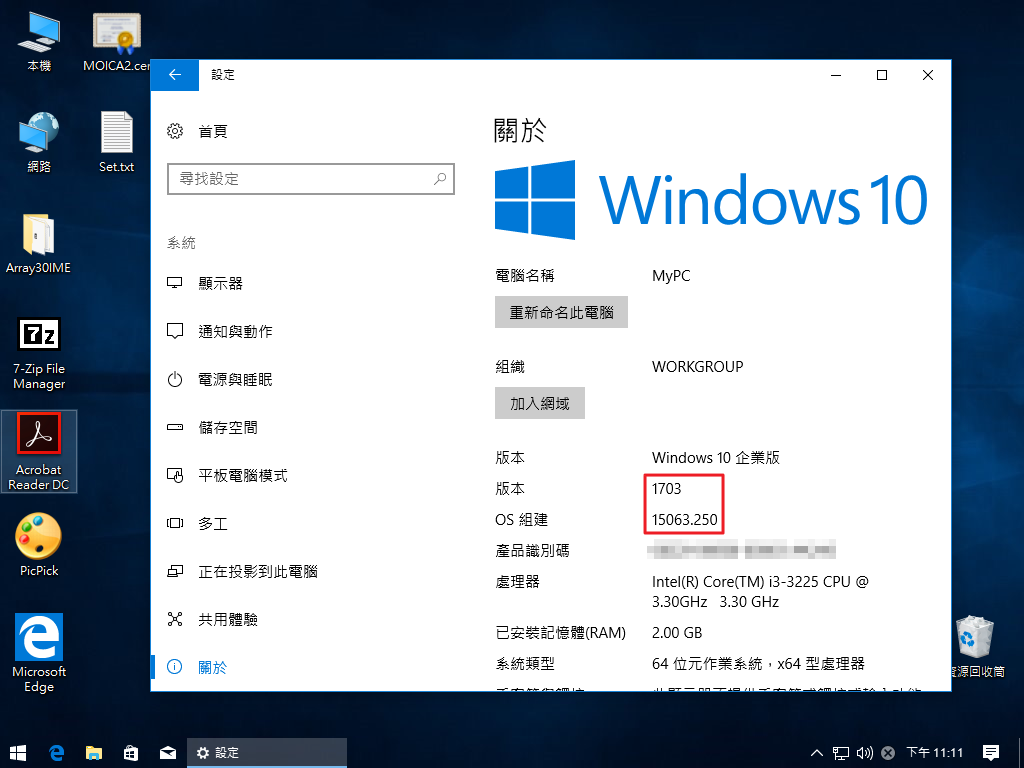
Task: Click the OS build value 15063.250
Action: (684, 520)
